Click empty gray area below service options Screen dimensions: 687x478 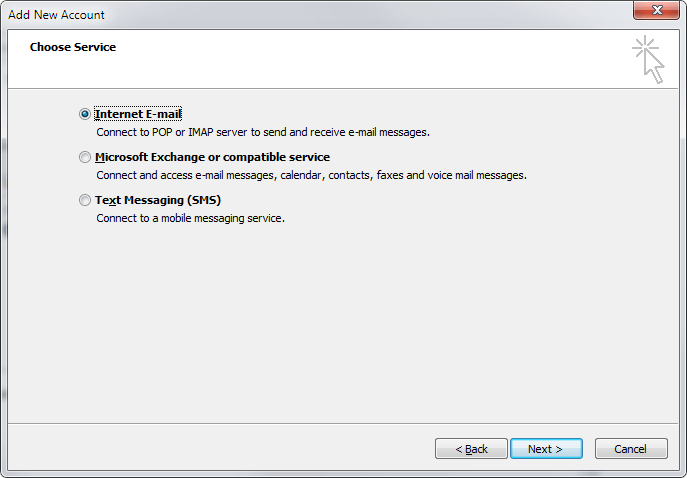[340, 320]
